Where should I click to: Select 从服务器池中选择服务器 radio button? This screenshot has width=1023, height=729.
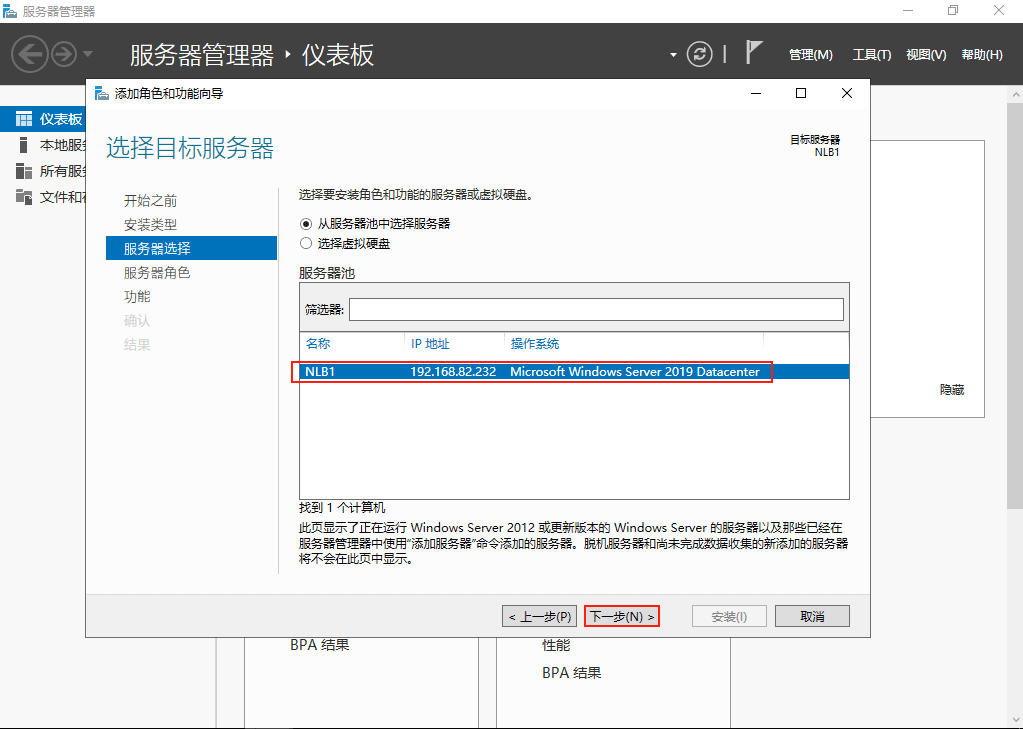point(306,224)
